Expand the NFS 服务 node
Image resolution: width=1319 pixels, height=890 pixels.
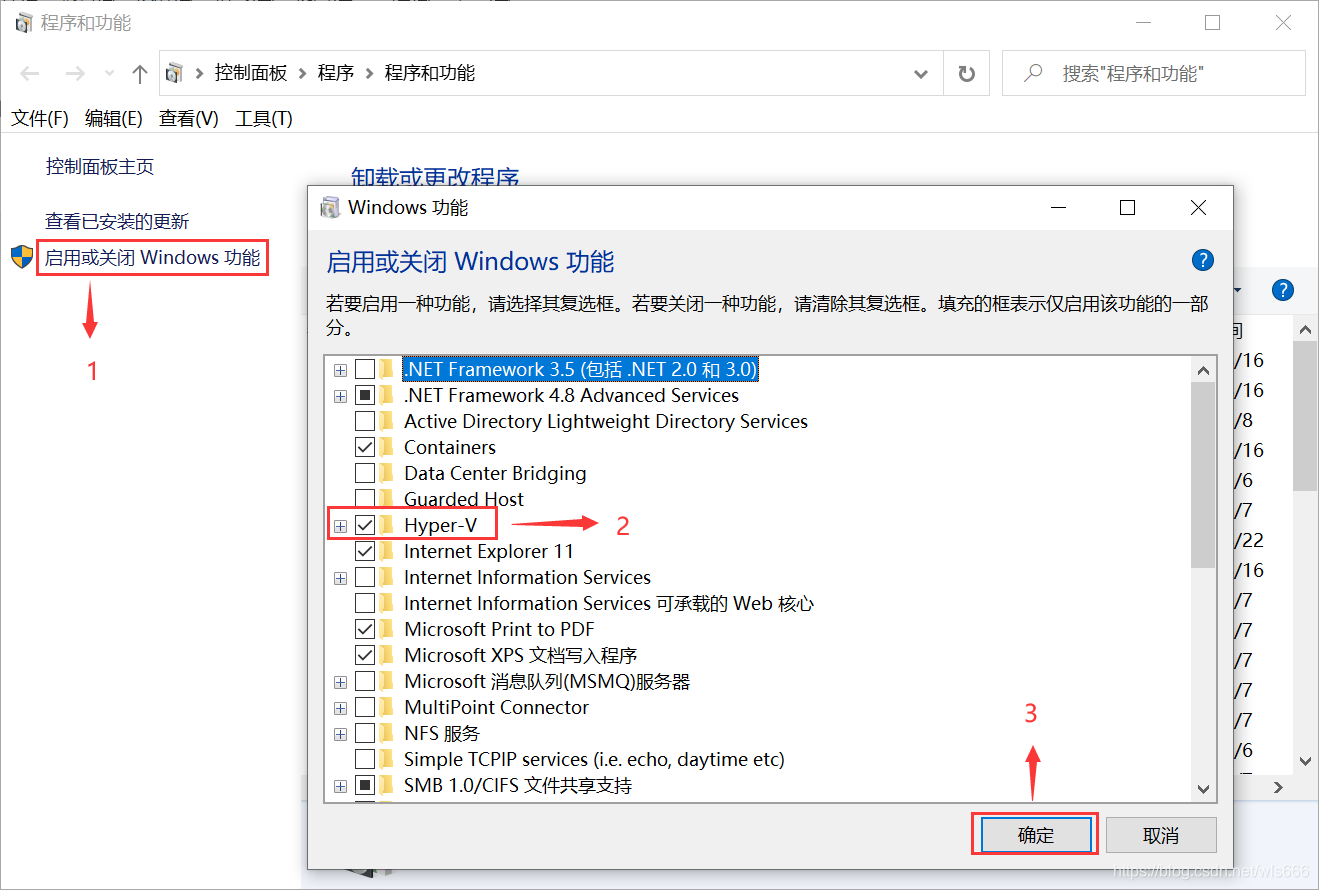[341, 734]
